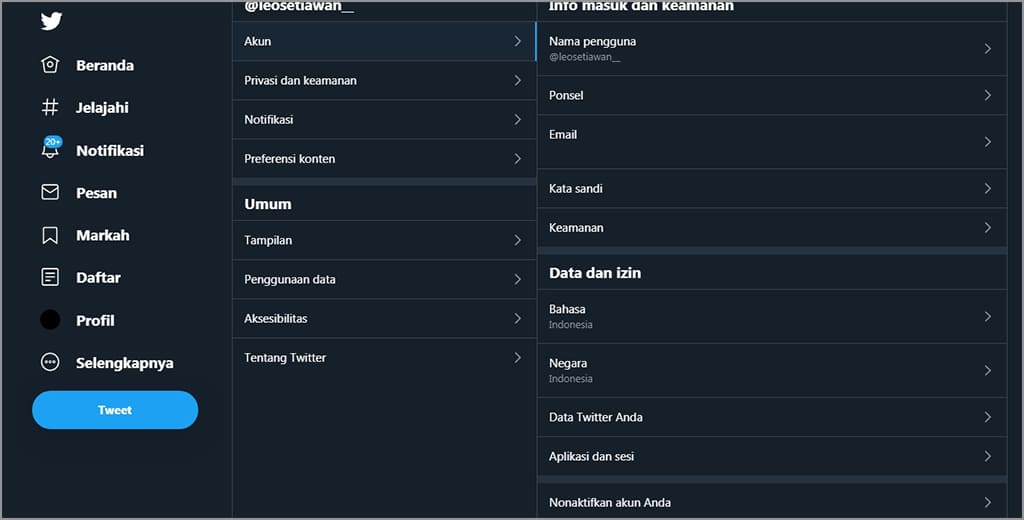Click the Jelajahi hashtag icon
This screenshot has width=1024, height=520.
(x=50, y=107)
